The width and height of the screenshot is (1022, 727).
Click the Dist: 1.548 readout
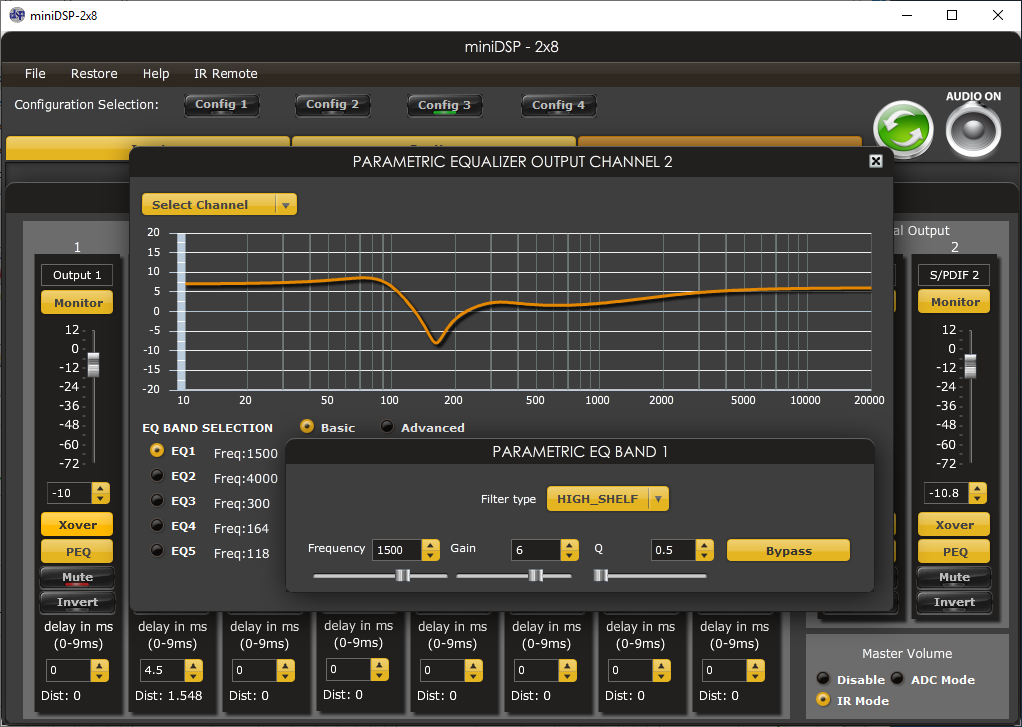(x=169, y=696)
